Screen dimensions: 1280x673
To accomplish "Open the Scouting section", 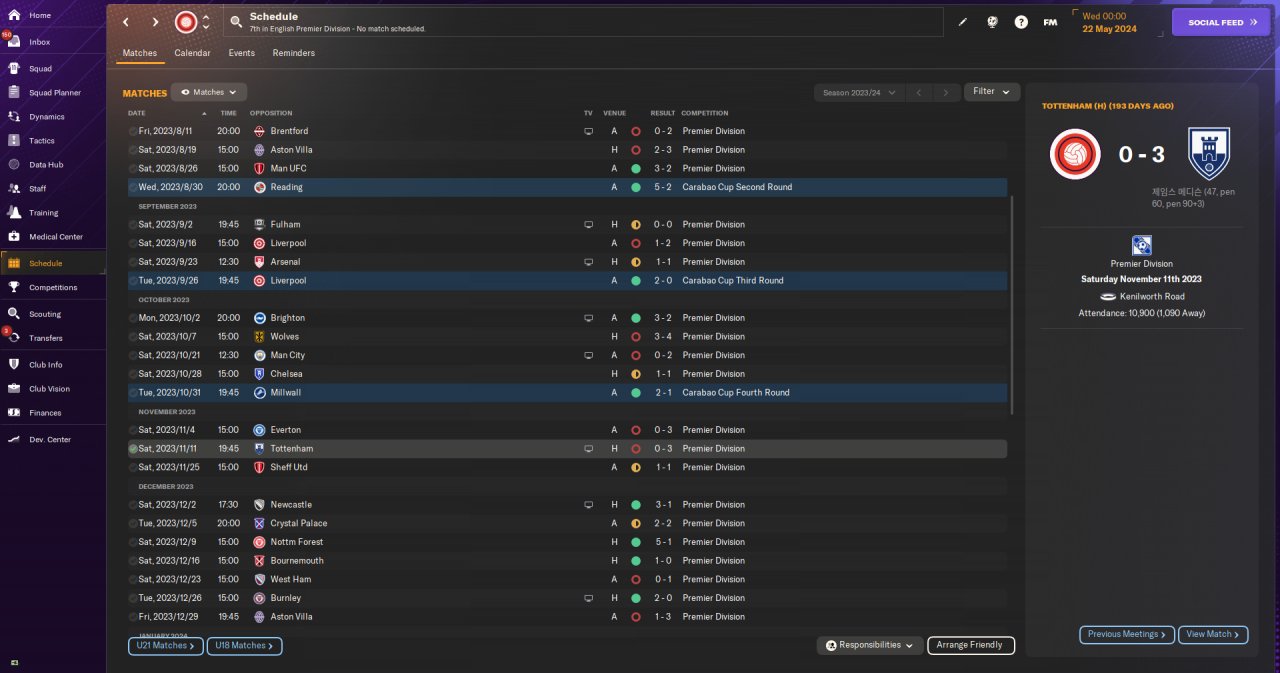I will (45, 314).
